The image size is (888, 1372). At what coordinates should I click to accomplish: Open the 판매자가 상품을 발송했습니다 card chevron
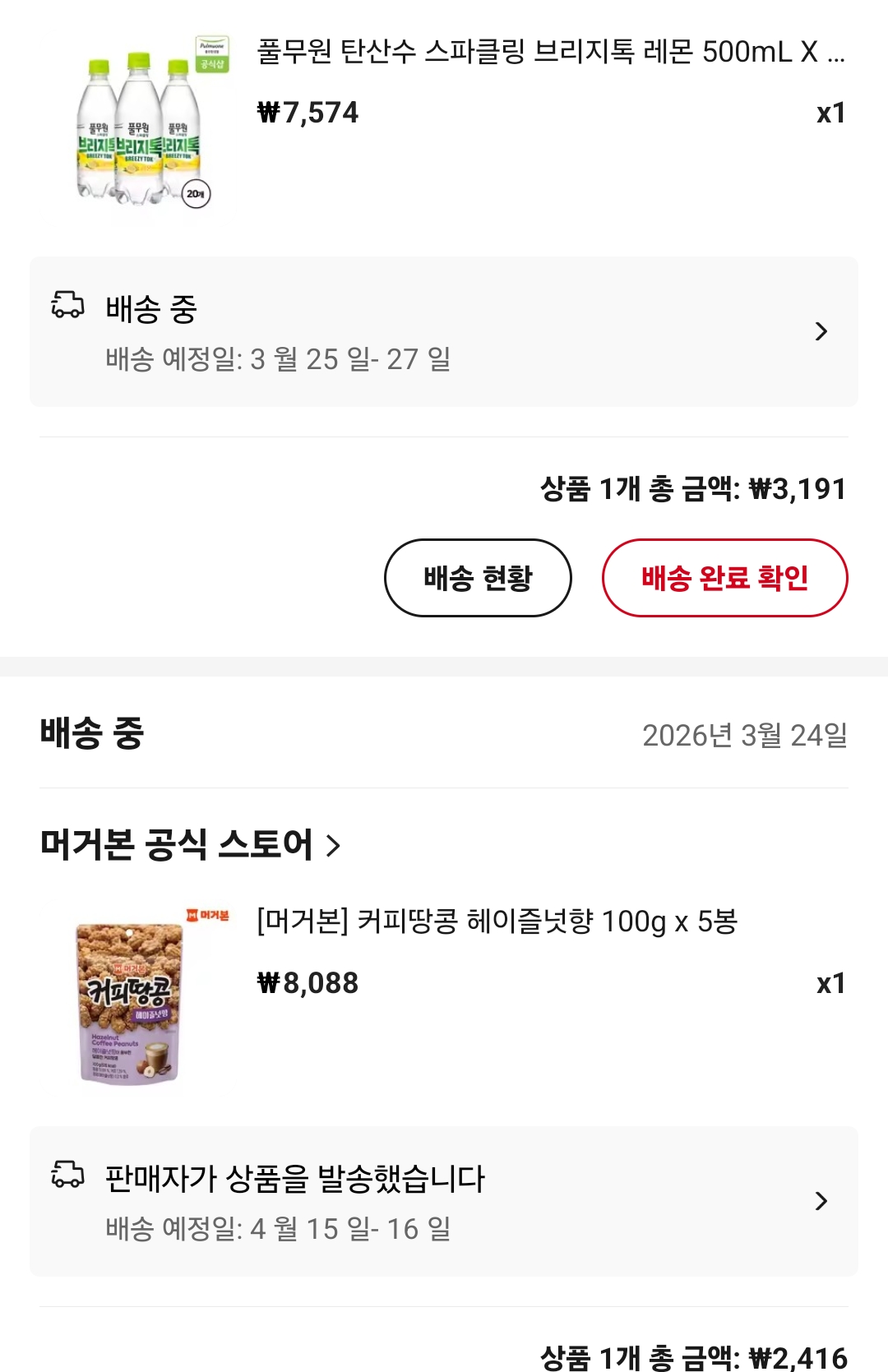pos(821,1201)
